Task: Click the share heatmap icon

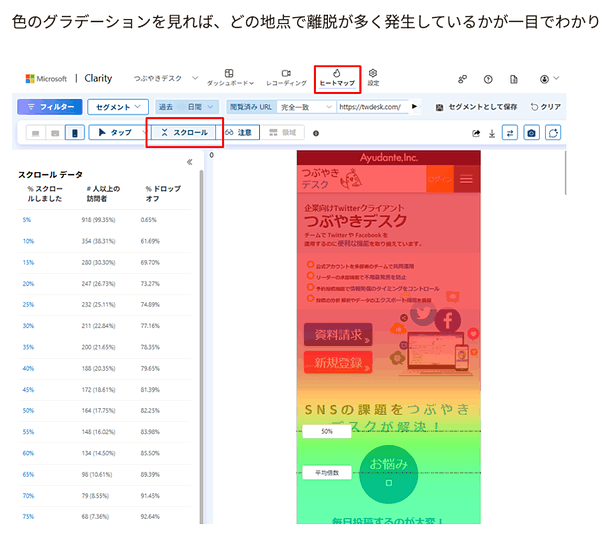Action: pyautogui.click(x=476, y=133)
